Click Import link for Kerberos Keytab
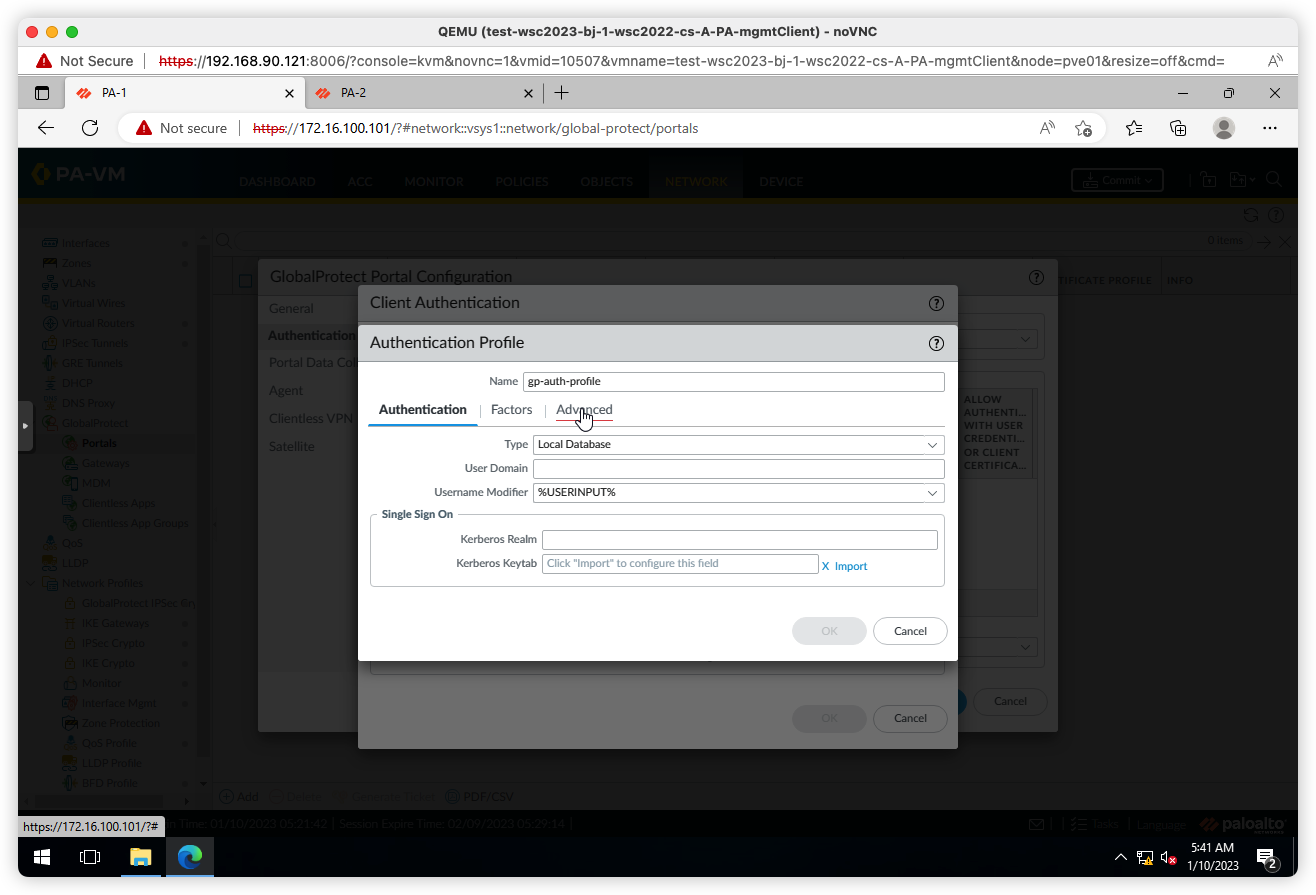1316x895 pixels. coord(850,566)
